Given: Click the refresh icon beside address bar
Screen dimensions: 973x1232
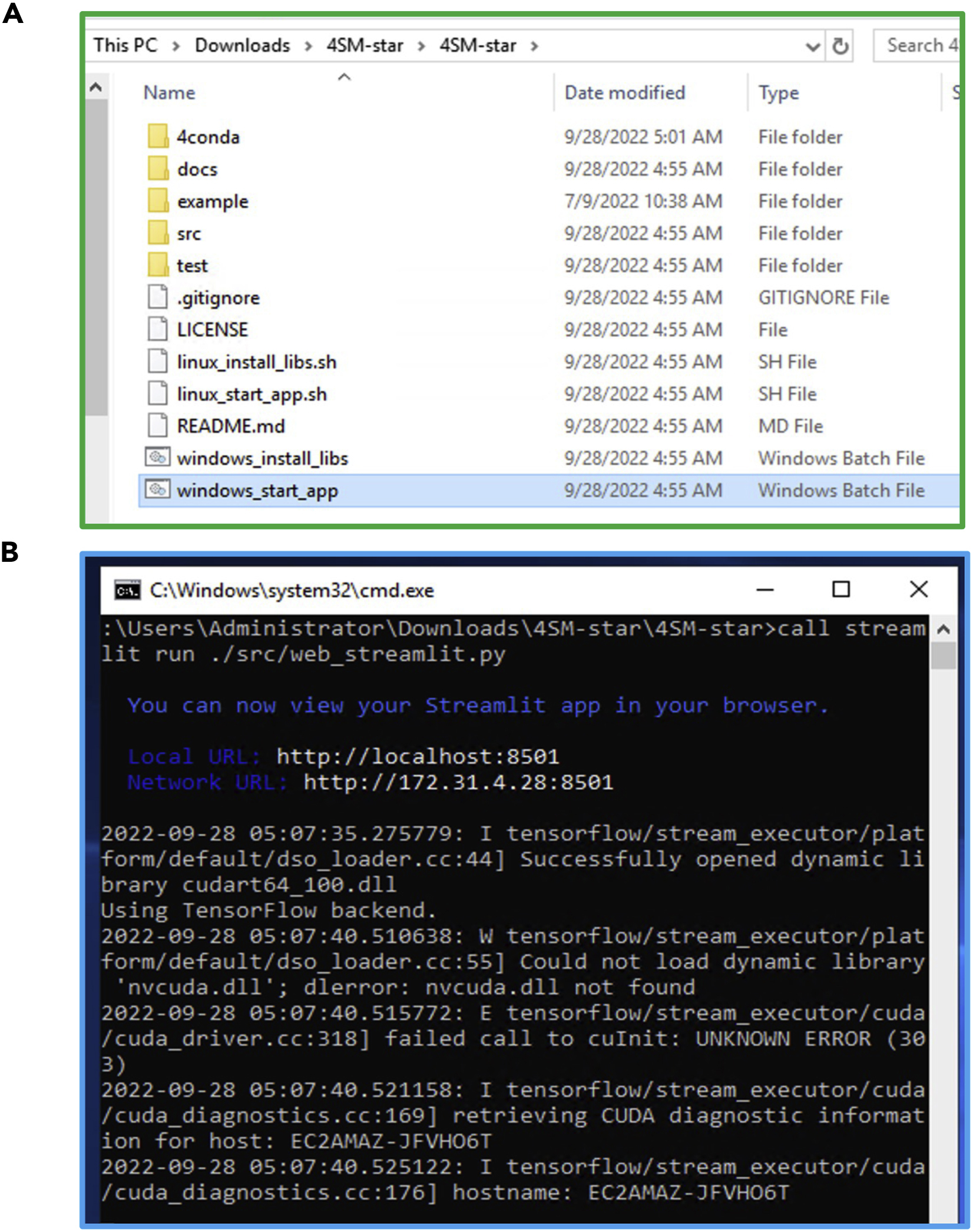Looking at the screenshot, I should point(840,46).
